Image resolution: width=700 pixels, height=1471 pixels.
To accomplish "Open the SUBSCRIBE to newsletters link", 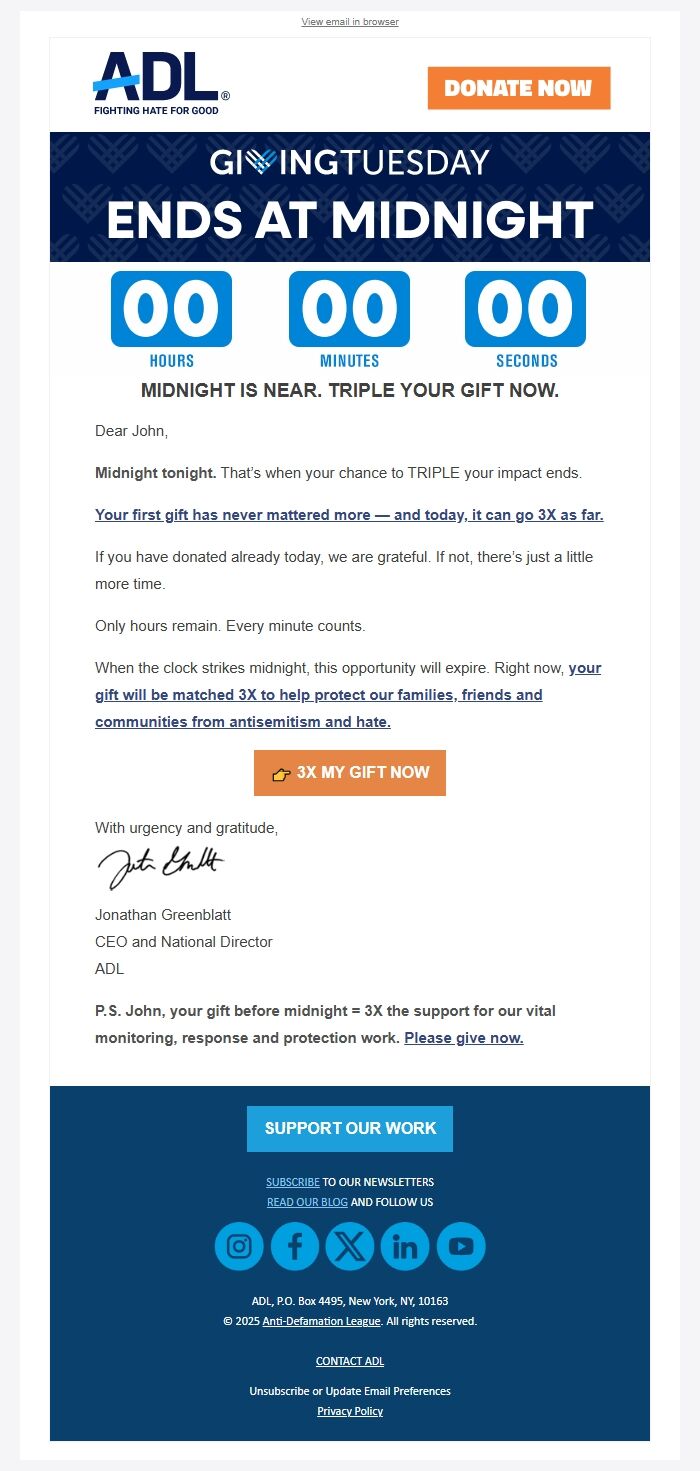I will pyautogui.click(x=292, y=1182).
